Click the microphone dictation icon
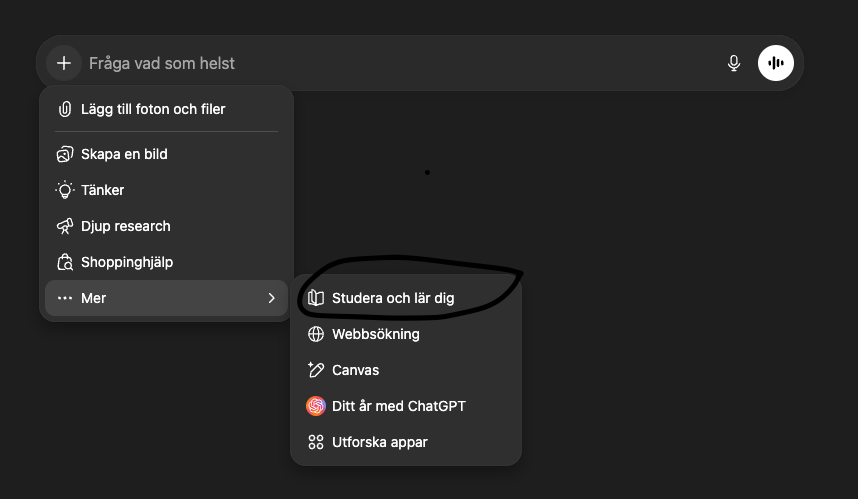The image size is (858, 499). point(734,63)
